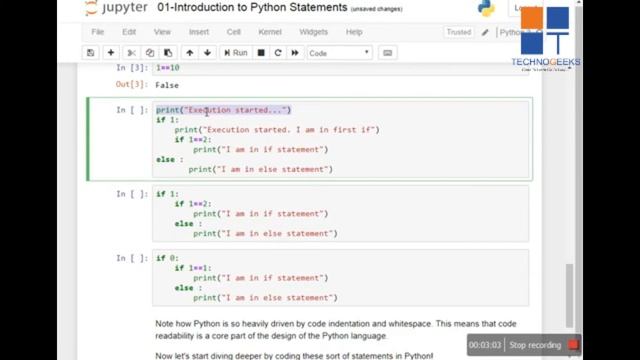Rename notebook via title text
The image size is (640, 360).
[x=252, y=7]
